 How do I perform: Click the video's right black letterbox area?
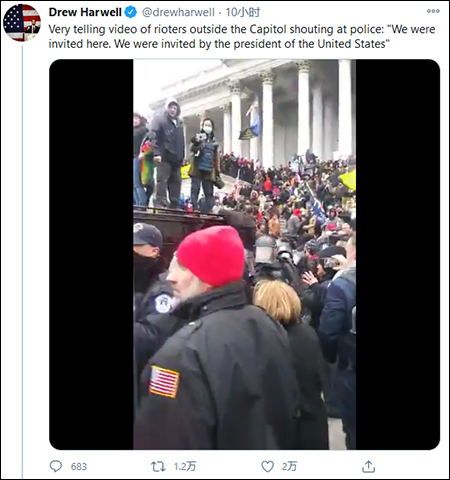(x=398, y=254)
